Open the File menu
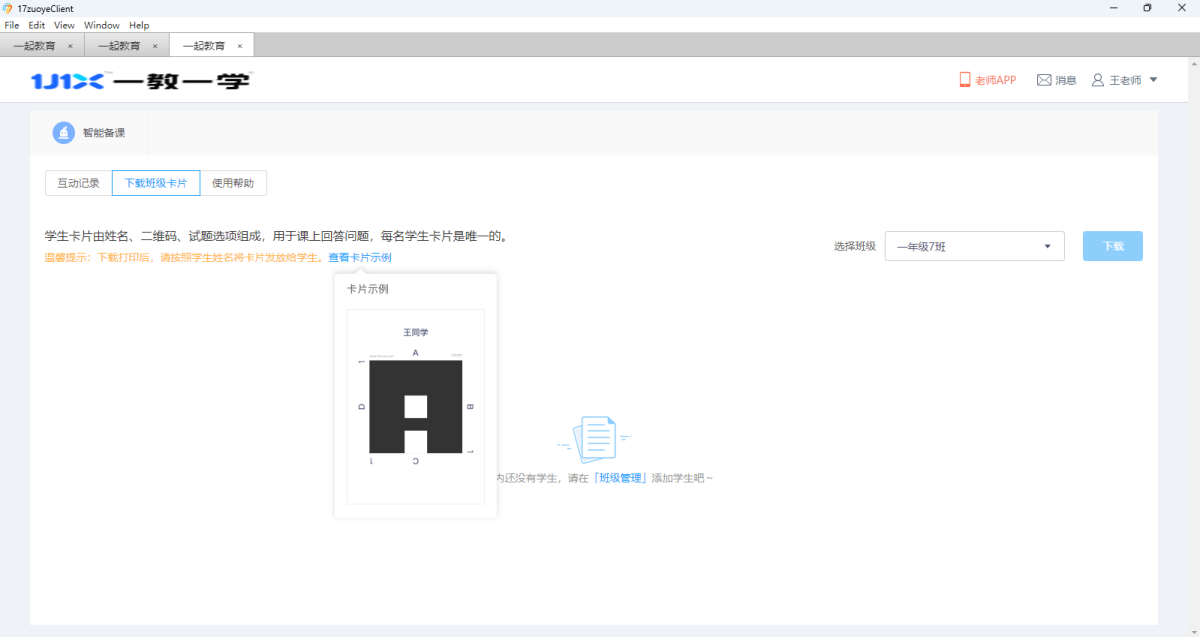This screenshot has width=1200, height=637. coord(12,25)
